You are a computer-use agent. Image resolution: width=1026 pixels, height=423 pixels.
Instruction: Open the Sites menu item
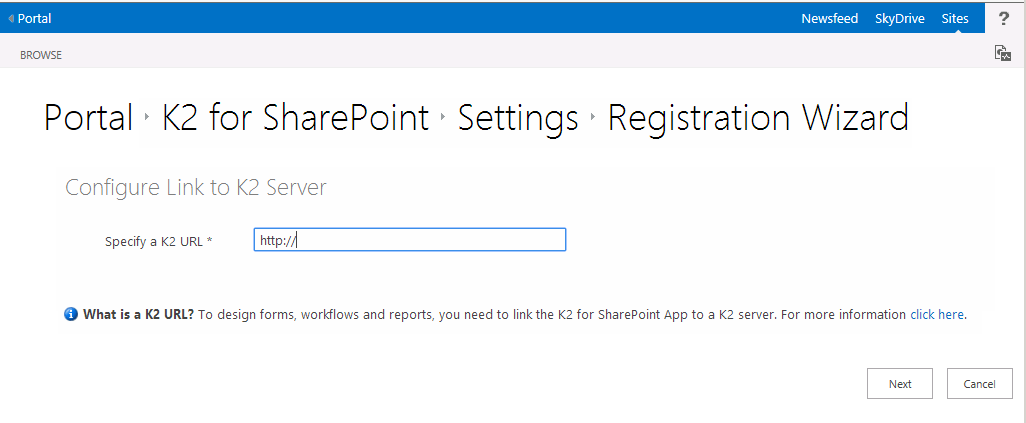pos(955,18)
